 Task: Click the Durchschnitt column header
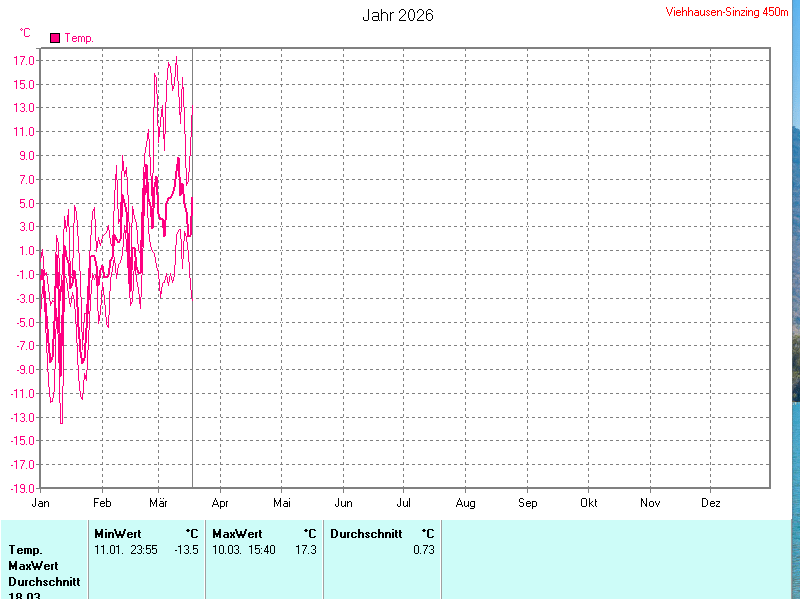(366, 534)
